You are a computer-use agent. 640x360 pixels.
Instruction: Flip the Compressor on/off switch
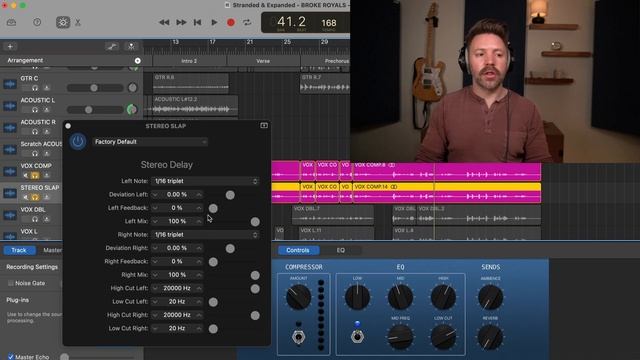[x=298, y=337]
